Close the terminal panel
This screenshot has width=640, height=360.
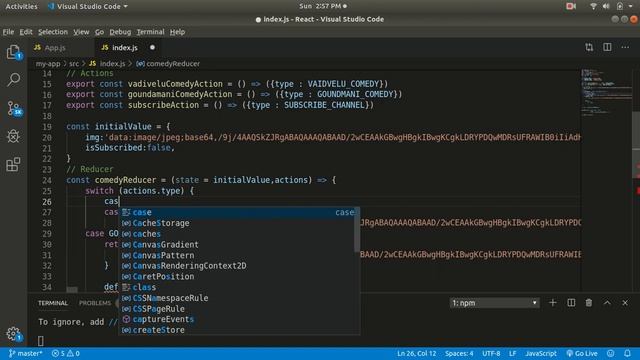[x=625, y=302]
